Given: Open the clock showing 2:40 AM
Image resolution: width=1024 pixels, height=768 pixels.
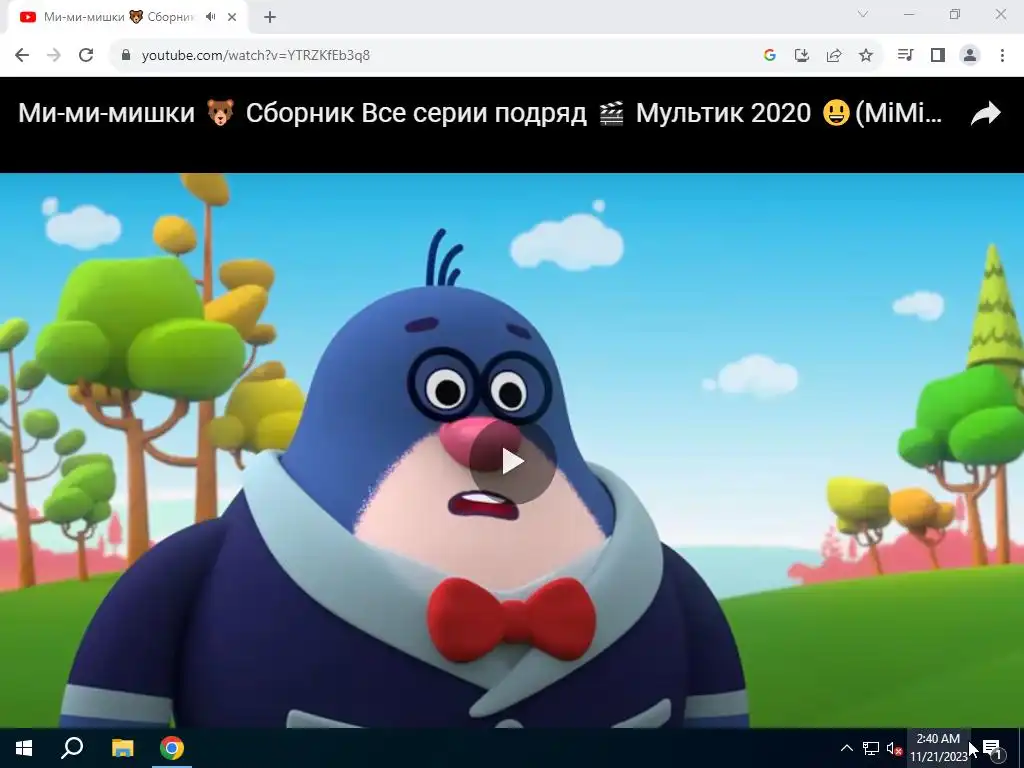Looking at the screenshot, I should pos(938,748).
